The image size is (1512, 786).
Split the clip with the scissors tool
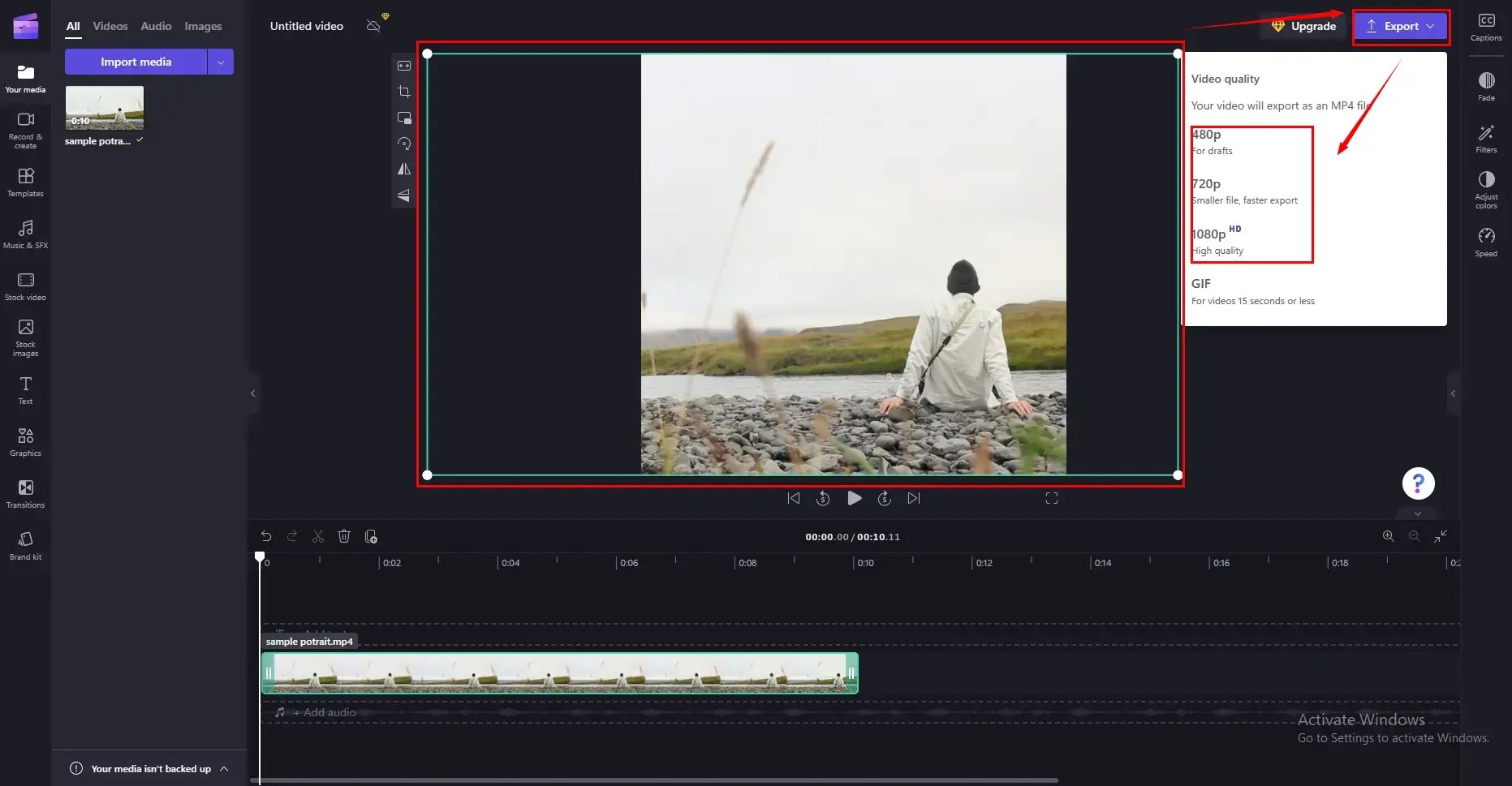(x=318, y=536)
